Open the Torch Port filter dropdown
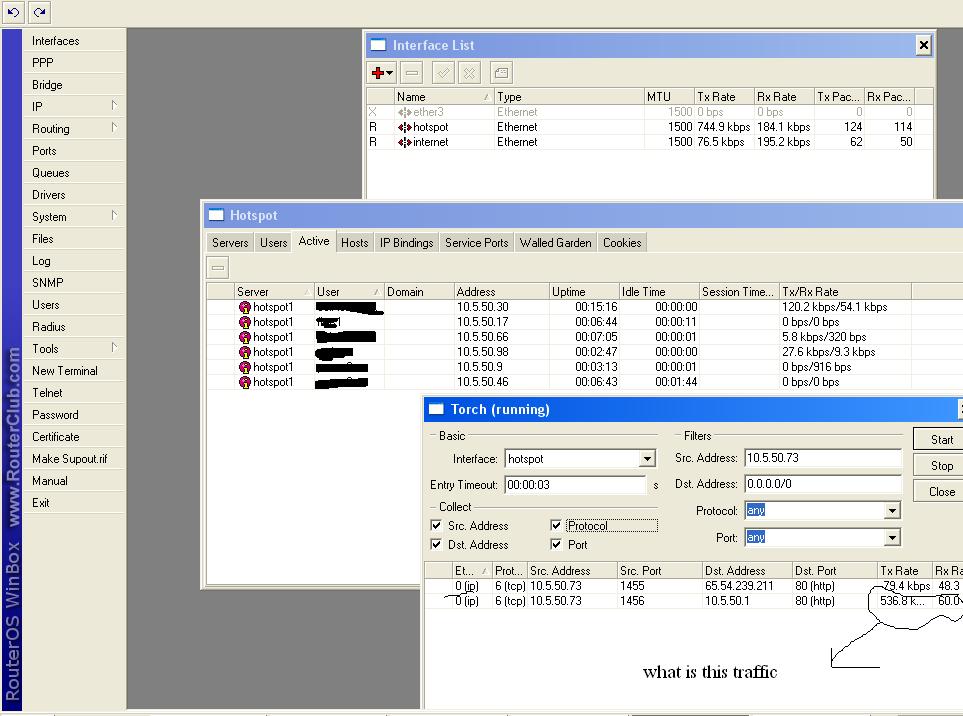 coord(892,538)
